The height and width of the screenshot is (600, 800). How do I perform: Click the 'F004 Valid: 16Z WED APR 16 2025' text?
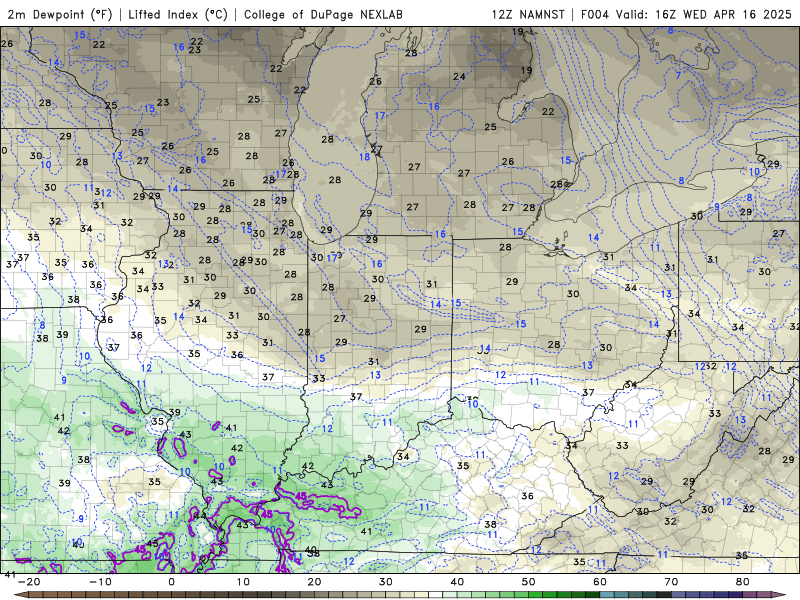(x=686, y=14)
